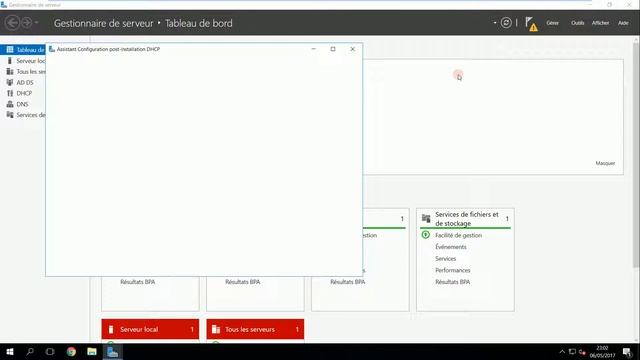Viewport: 640px width, 360px height.
Task: Open the red Serveur local tile
Action: [x=150, y=329]
